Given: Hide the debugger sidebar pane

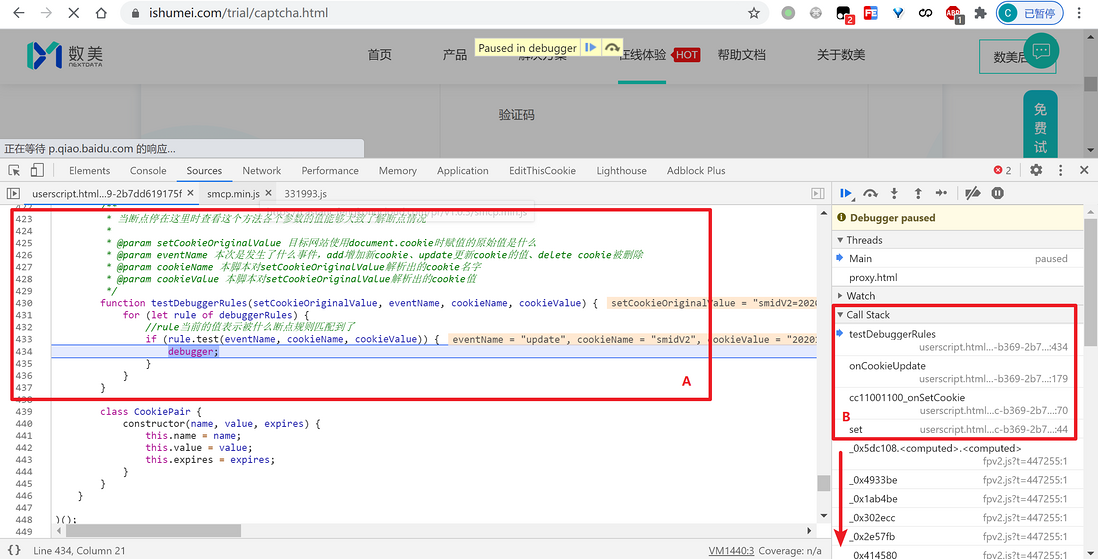Looking at the screenshot, I should coord(817,193).
